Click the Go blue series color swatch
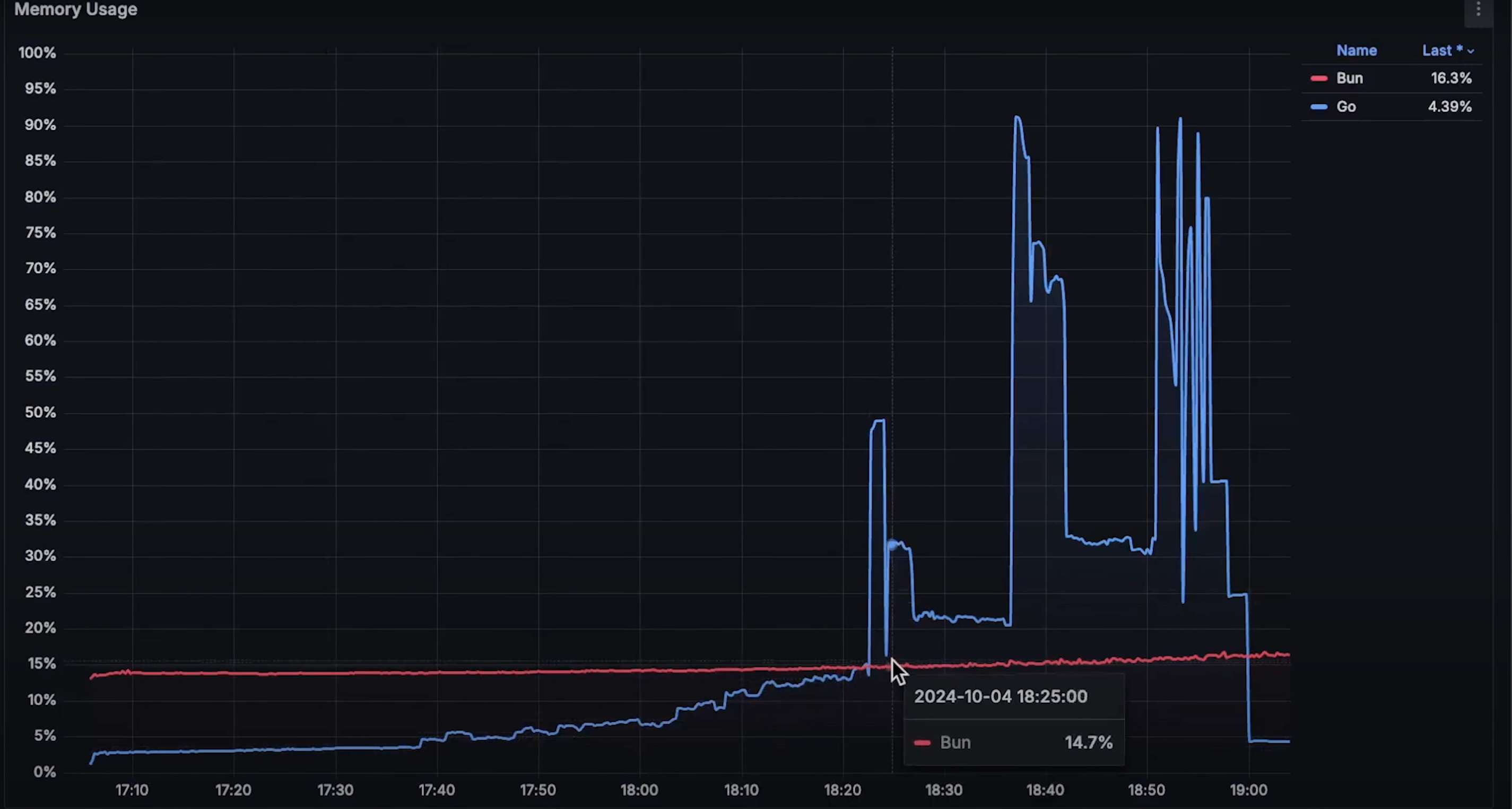The height and width of the screenshot is (809, 1512). [1318, 107]
